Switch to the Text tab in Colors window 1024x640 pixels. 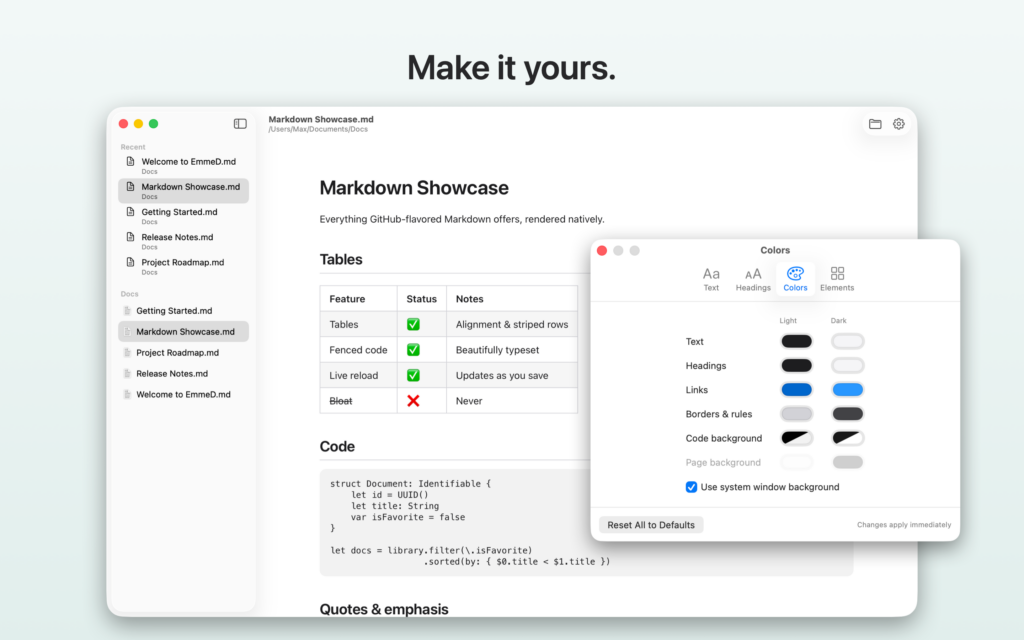[x=711, y=279]
